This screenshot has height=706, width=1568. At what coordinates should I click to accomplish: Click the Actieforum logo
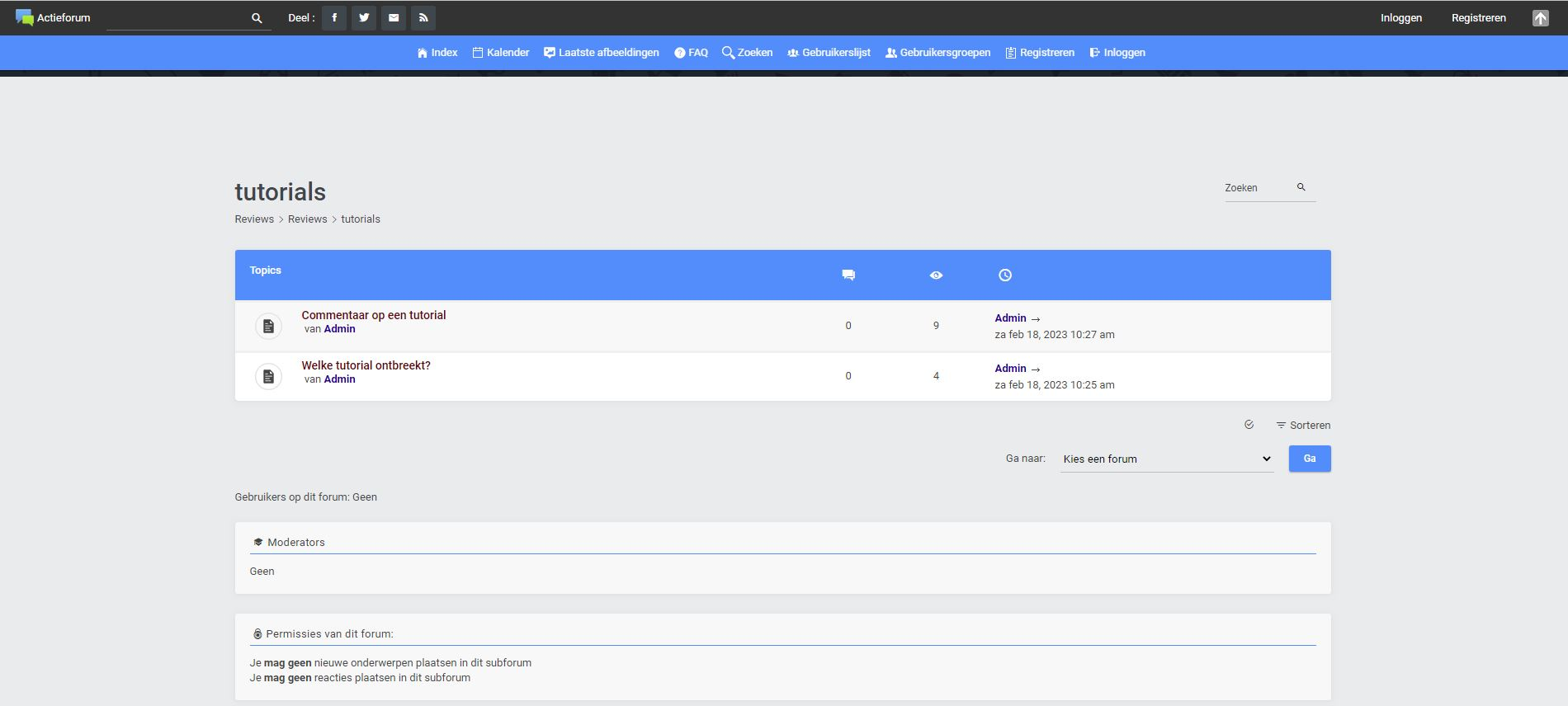[x=53, y=17]
